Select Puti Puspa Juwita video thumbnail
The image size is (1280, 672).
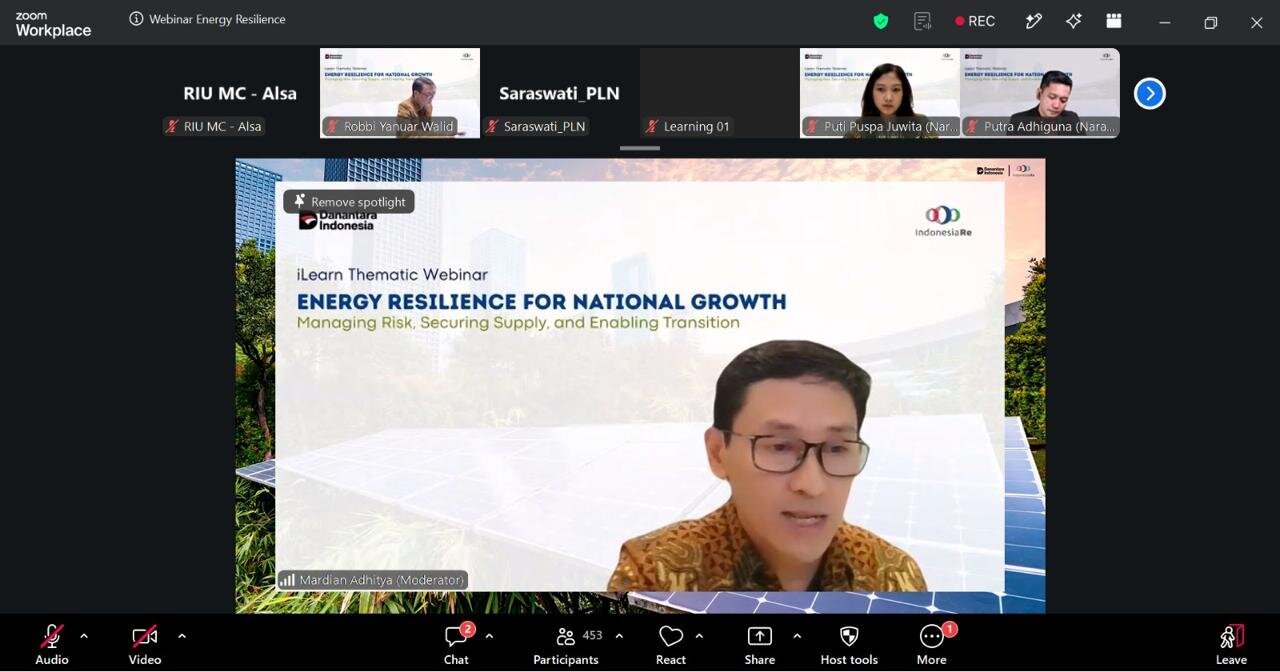click(x=880, y=93)
